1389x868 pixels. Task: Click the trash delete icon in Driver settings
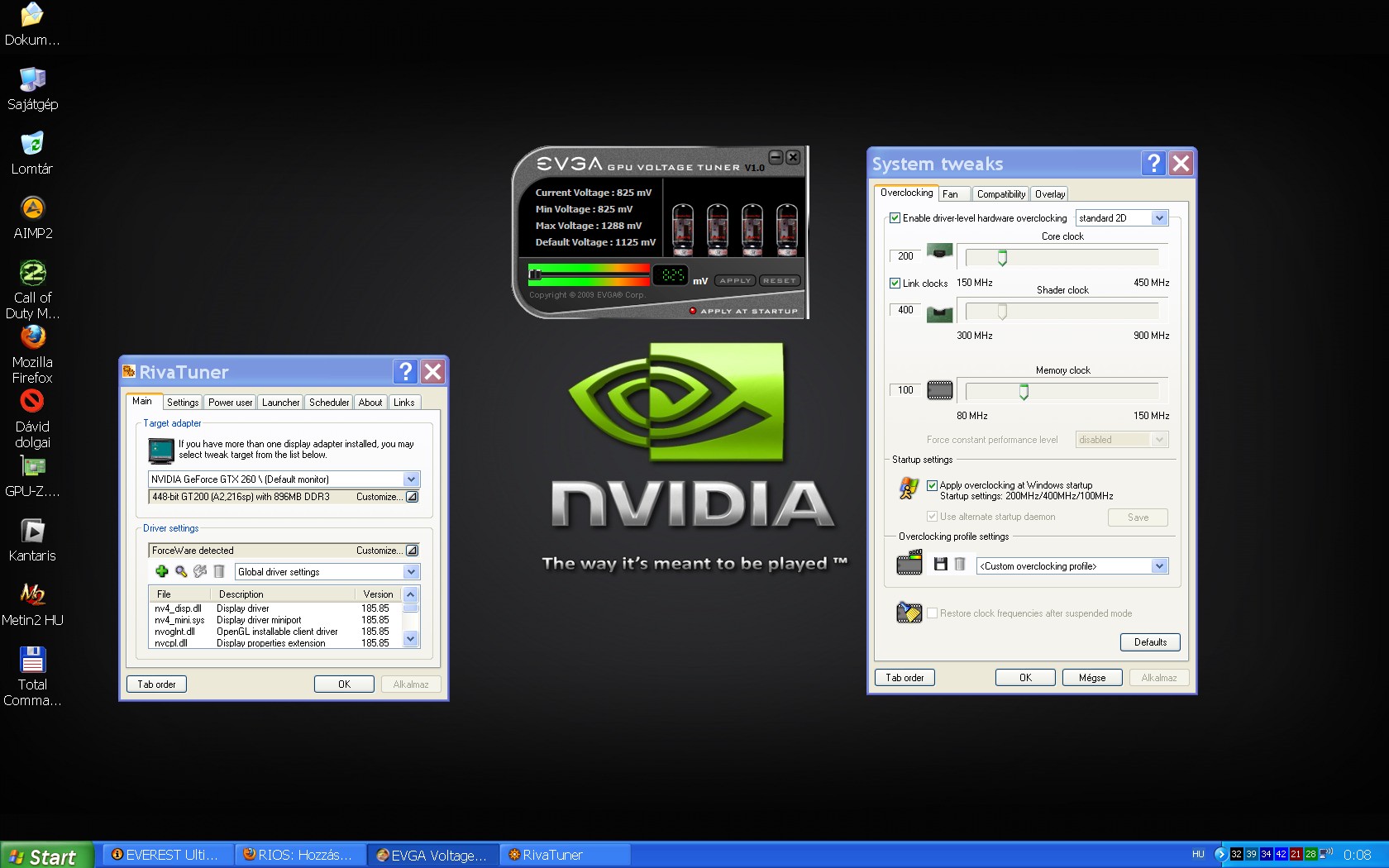(219, 571)
